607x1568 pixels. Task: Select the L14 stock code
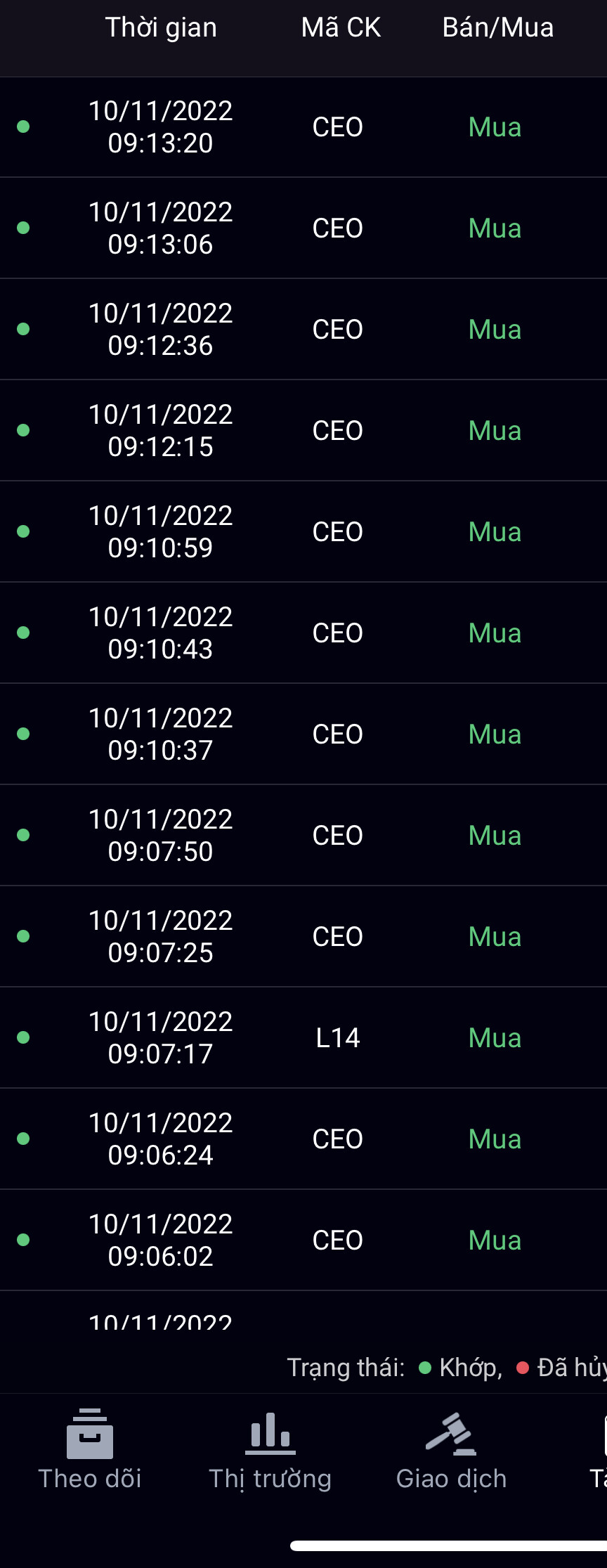coord(338,1038)
